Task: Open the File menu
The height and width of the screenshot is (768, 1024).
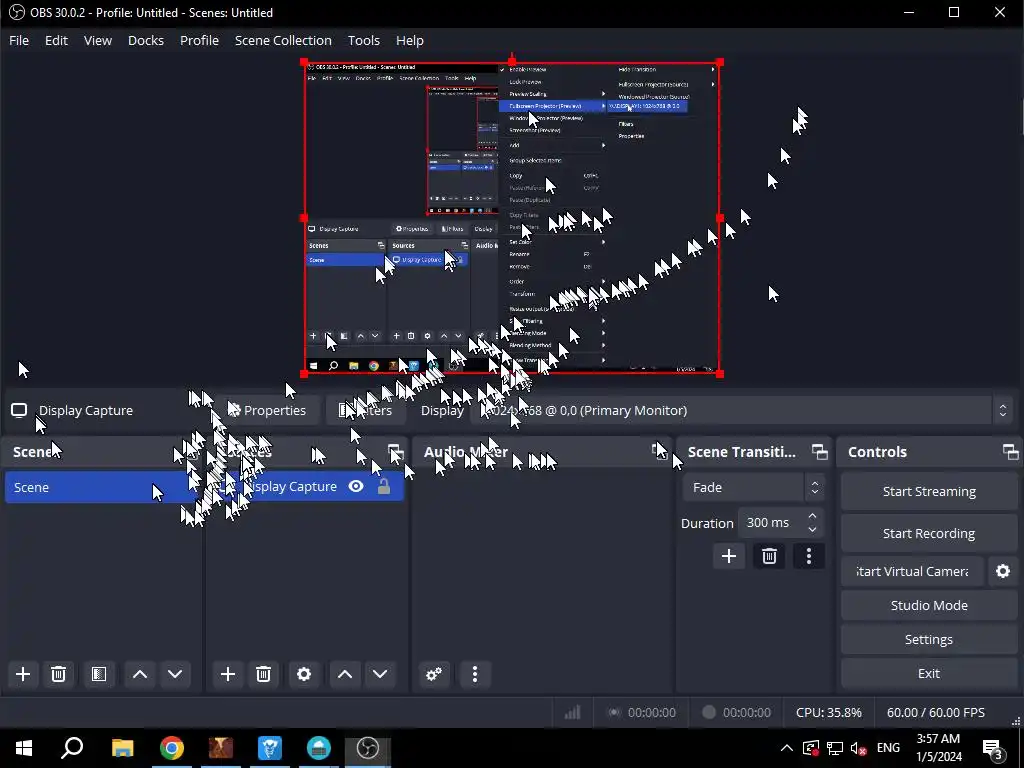Action: [x=19, y=40]
